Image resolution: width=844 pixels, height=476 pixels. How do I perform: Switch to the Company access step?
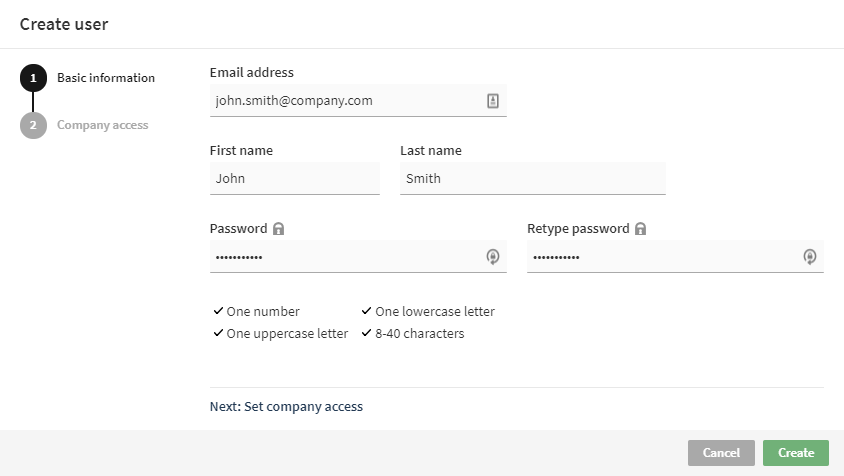[x=102, y=126]
